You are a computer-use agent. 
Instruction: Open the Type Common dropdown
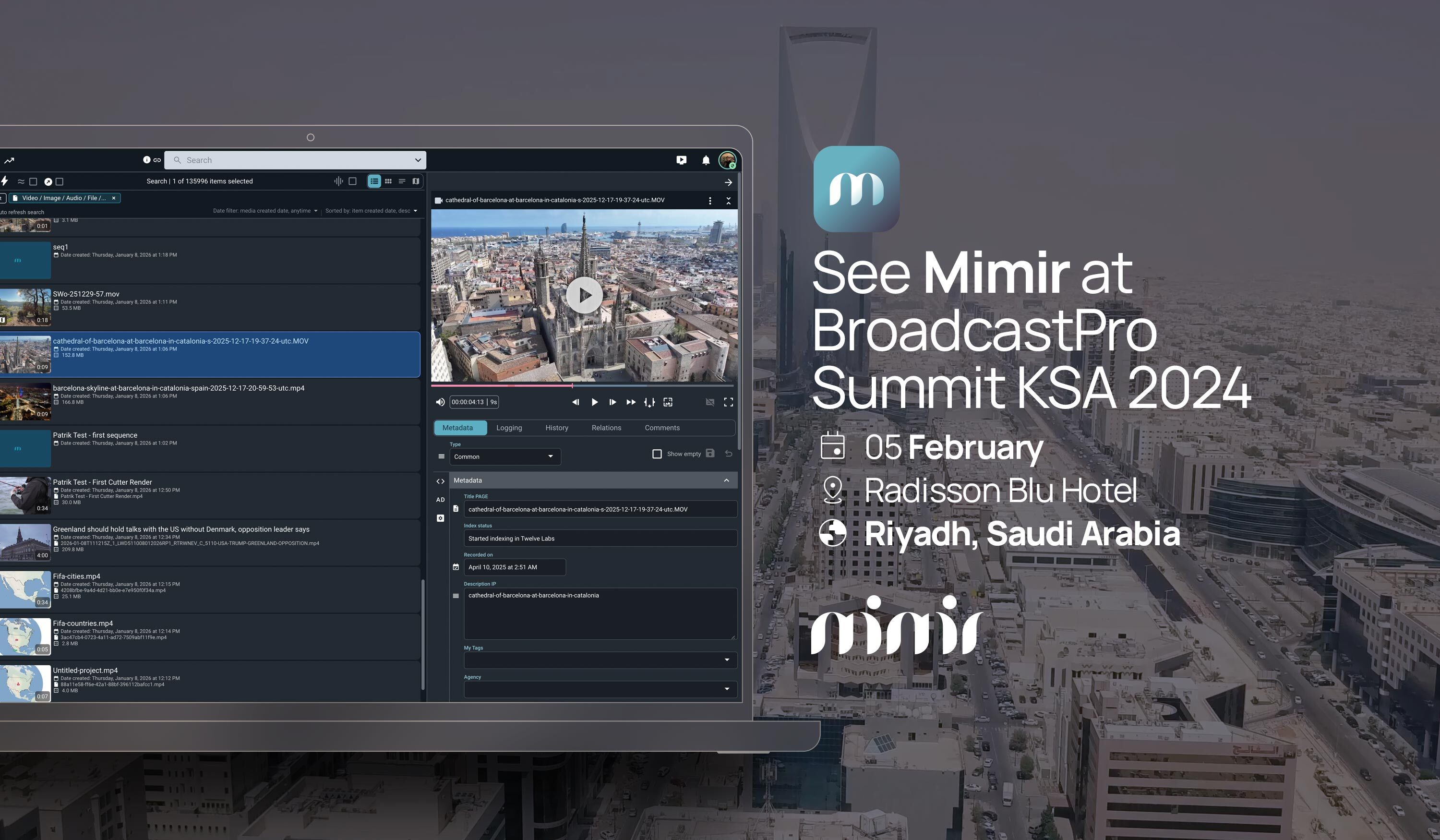pos(504,456)
